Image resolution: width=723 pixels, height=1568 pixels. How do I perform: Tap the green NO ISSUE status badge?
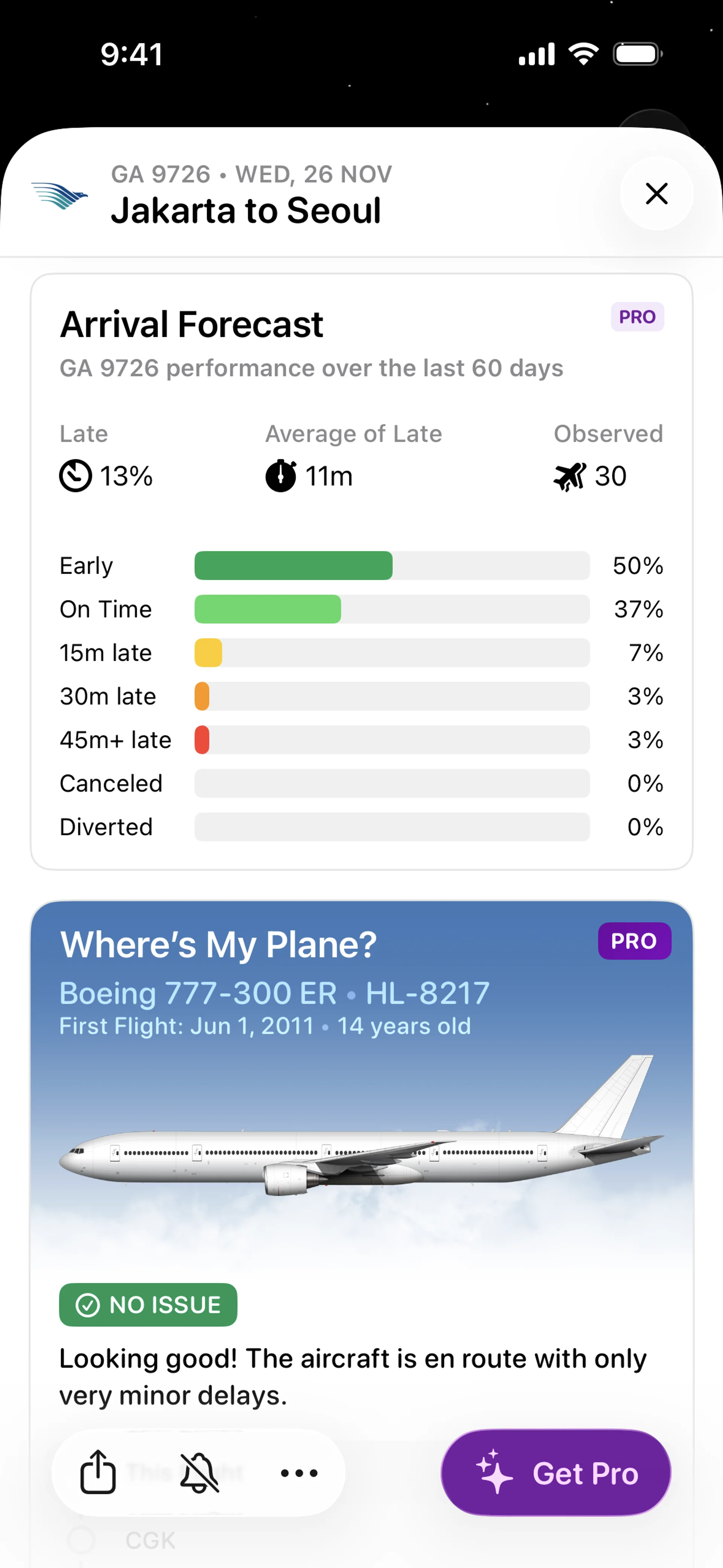point(148,1304)
